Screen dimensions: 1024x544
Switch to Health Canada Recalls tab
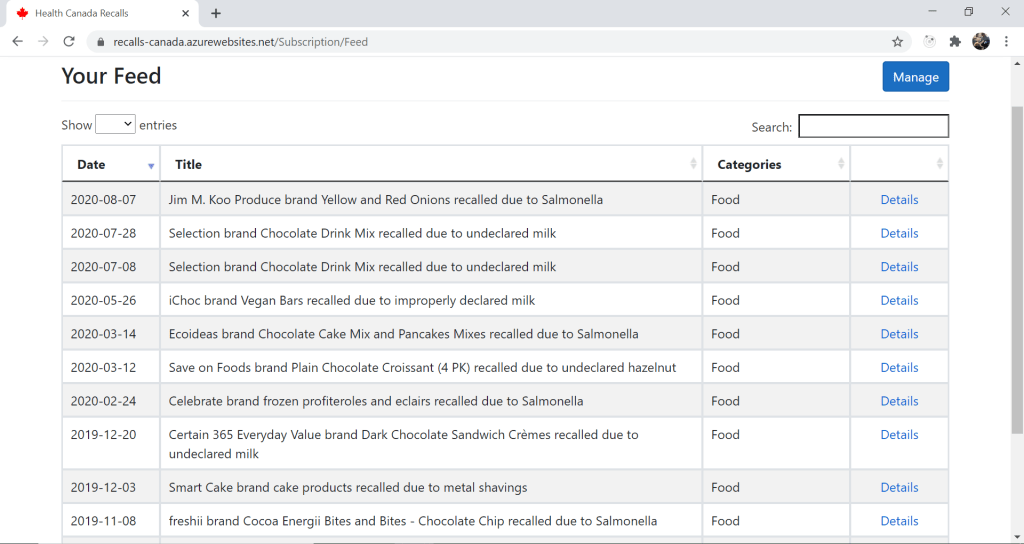(95, 13)
